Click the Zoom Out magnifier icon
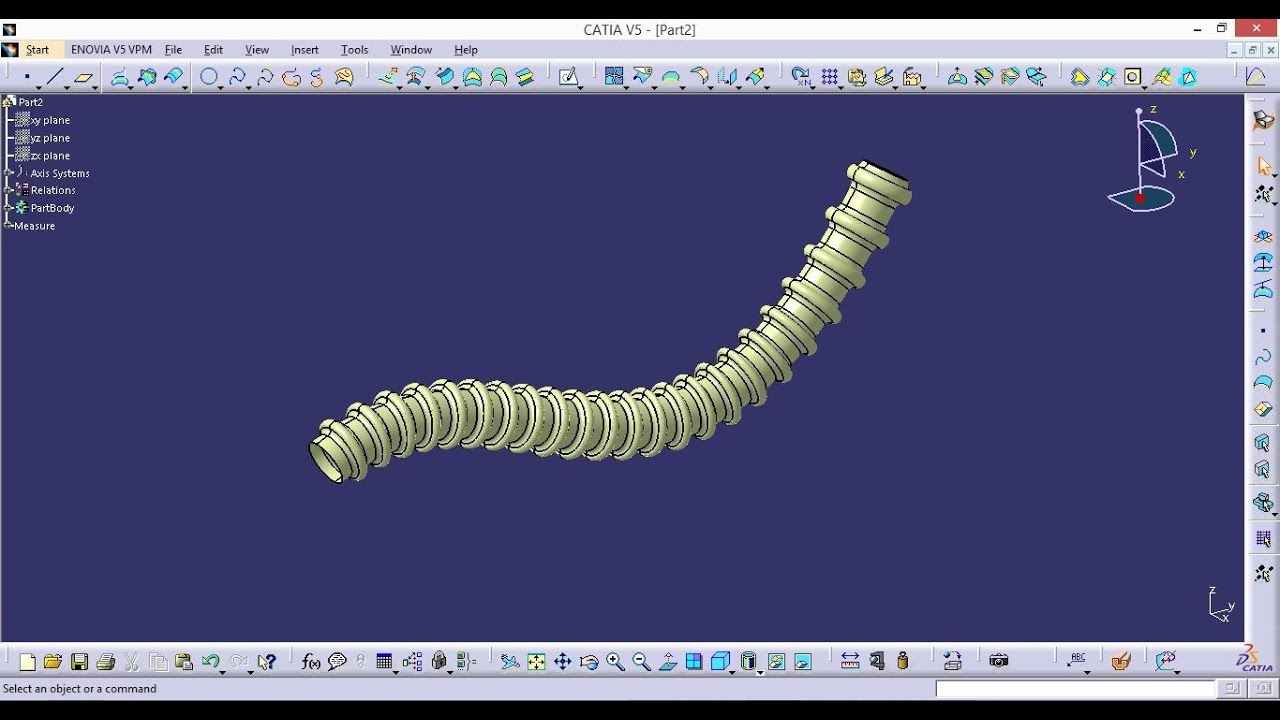 click(x=641, y=661)
